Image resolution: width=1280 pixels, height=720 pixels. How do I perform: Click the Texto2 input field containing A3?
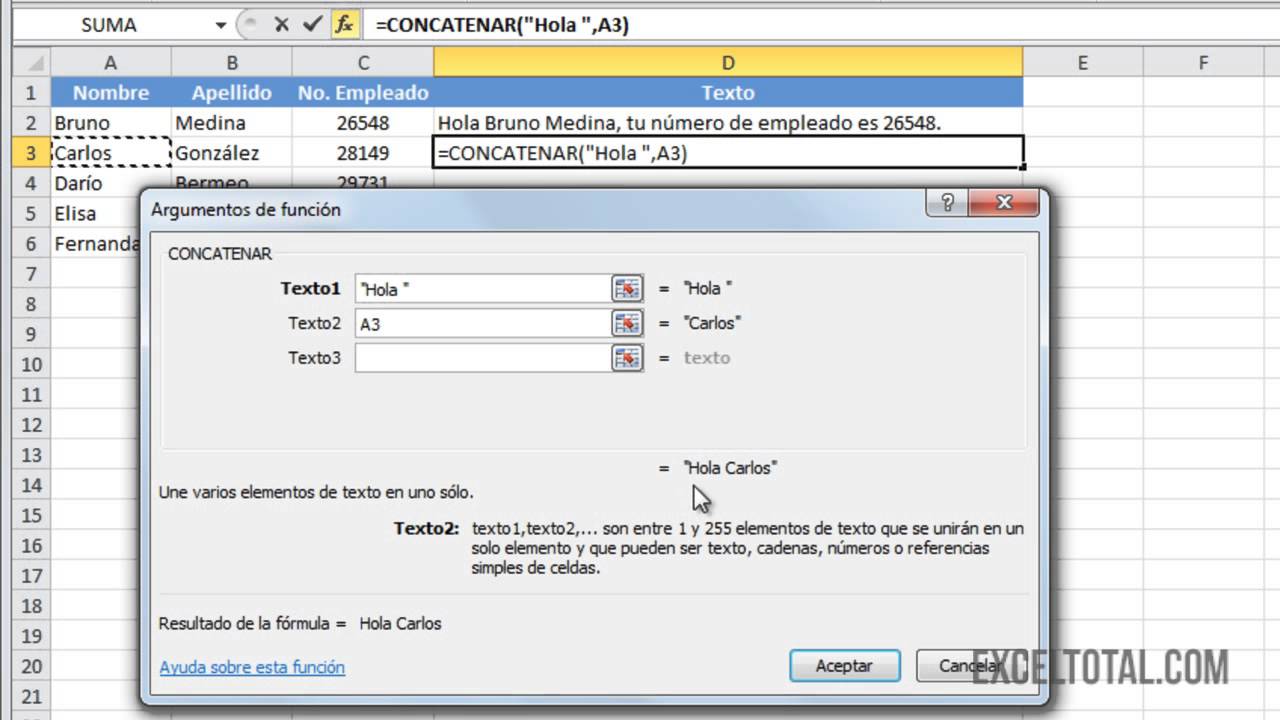pos(483,324)
